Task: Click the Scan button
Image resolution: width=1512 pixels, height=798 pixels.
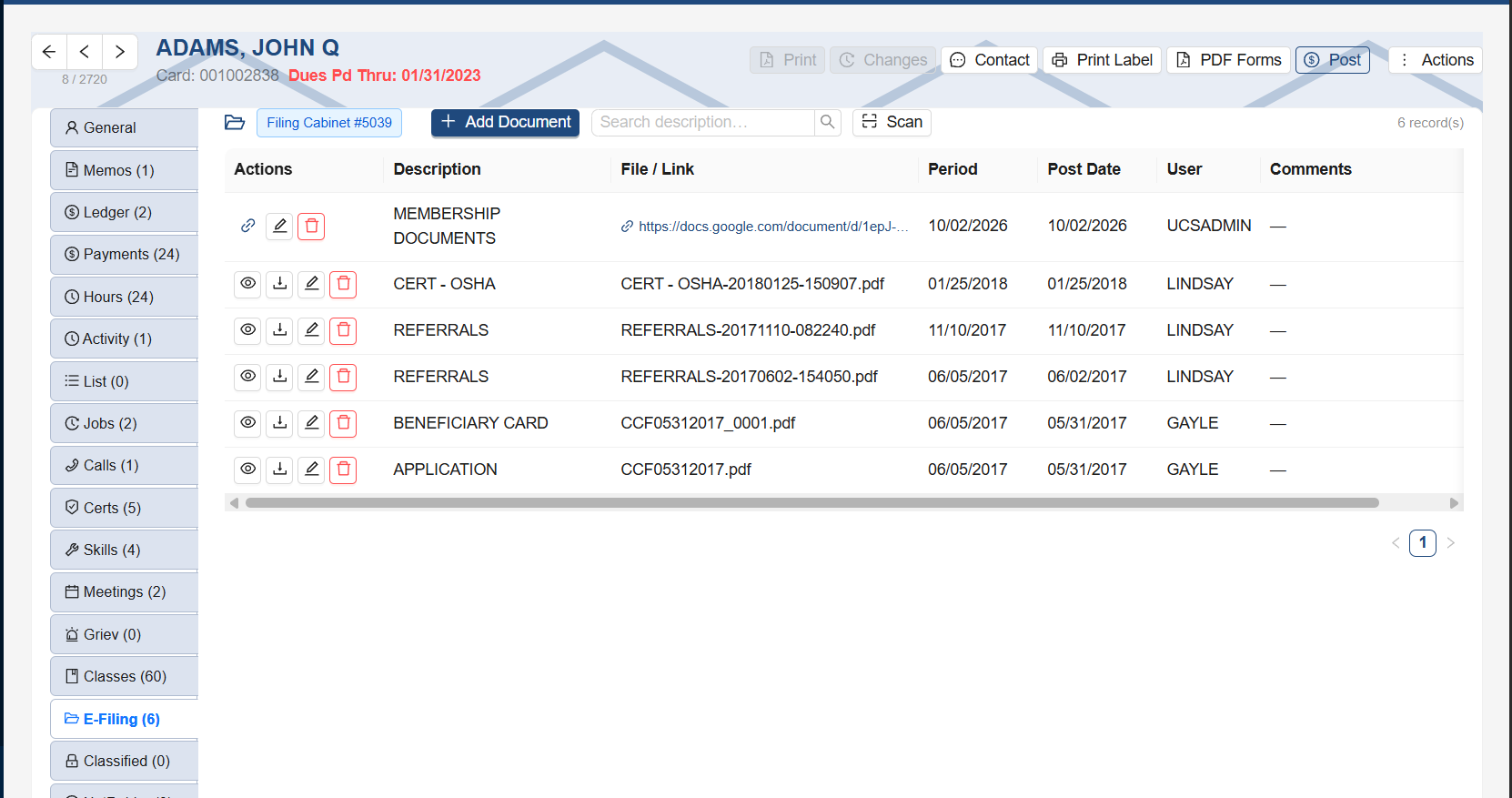Action: 892,123
